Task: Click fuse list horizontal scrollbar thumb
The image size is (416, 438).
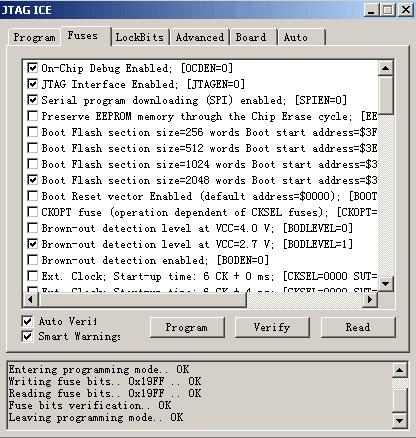Action: coord(142,300)
